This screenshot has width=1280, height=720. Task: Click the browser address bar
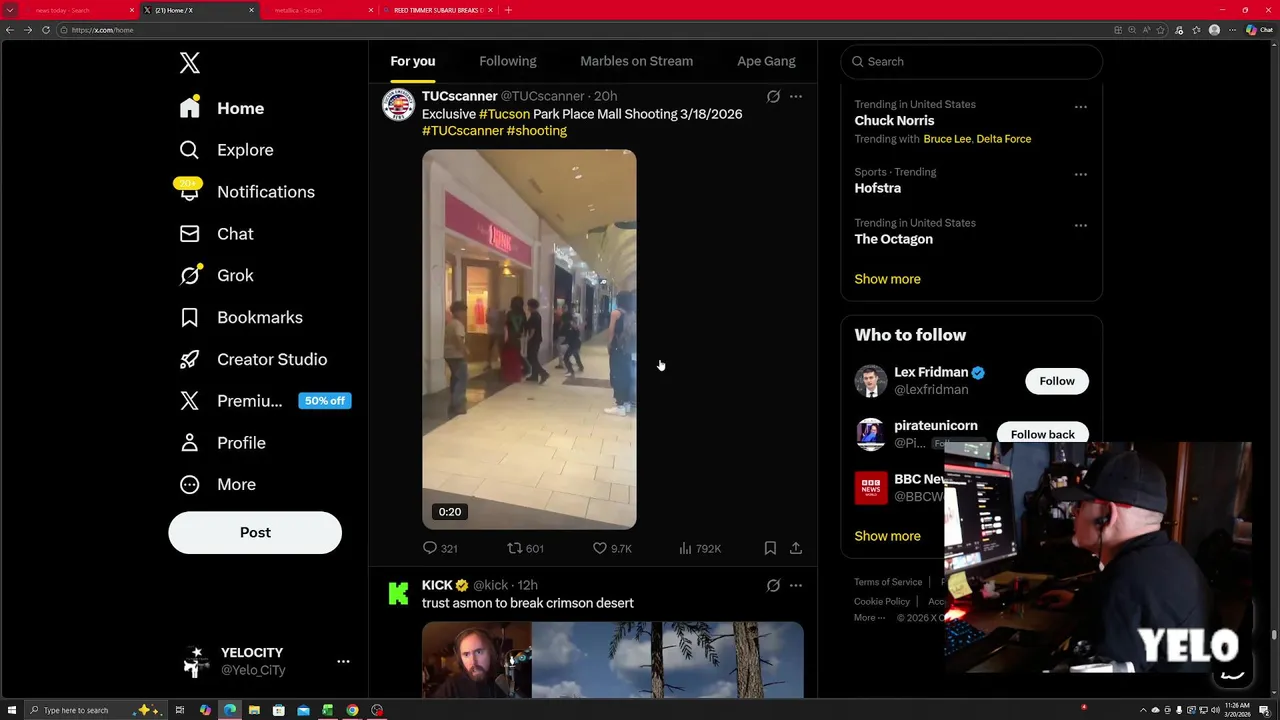coord(585,30)
